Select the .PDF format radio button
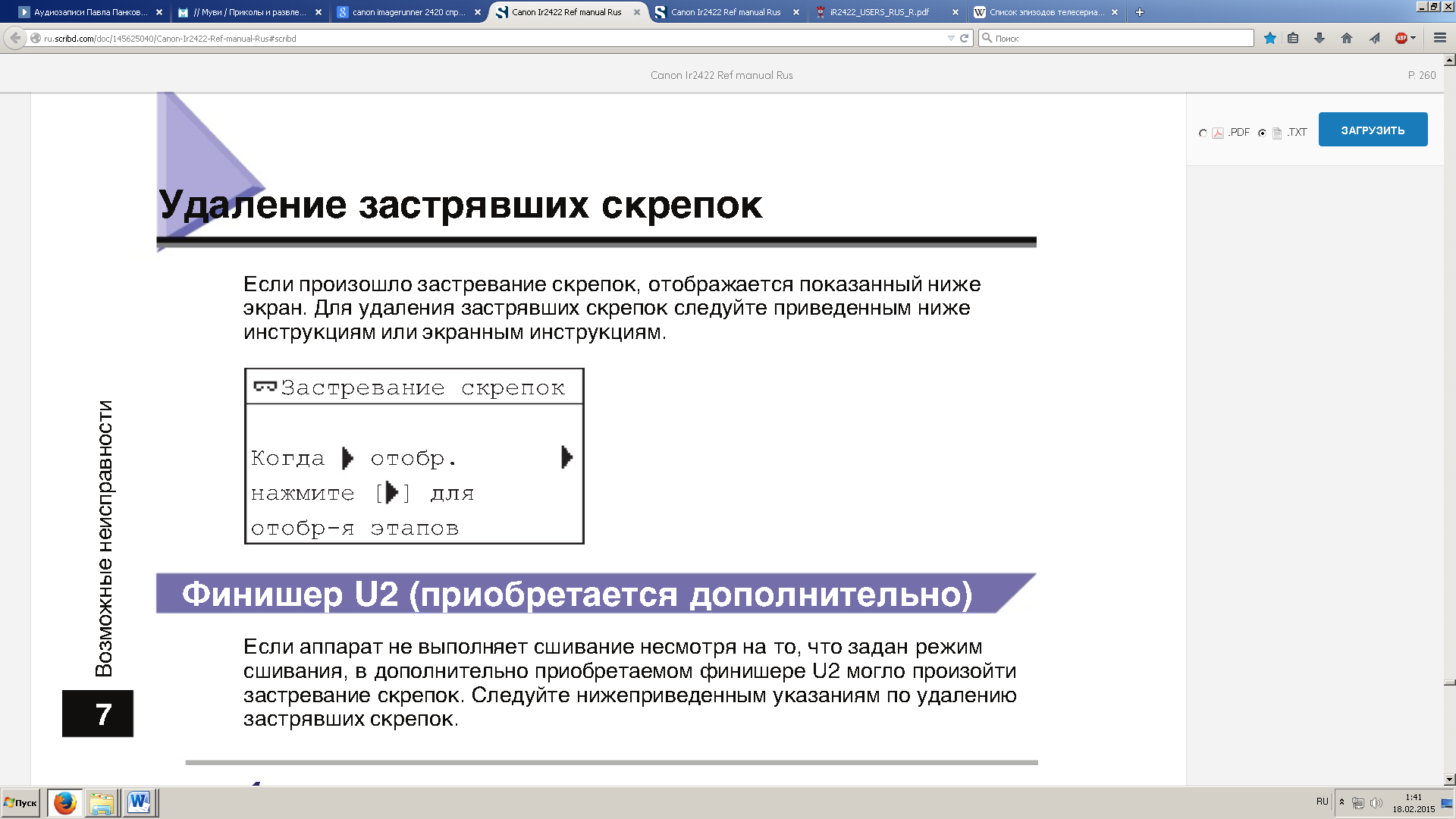 point(1203,133)
